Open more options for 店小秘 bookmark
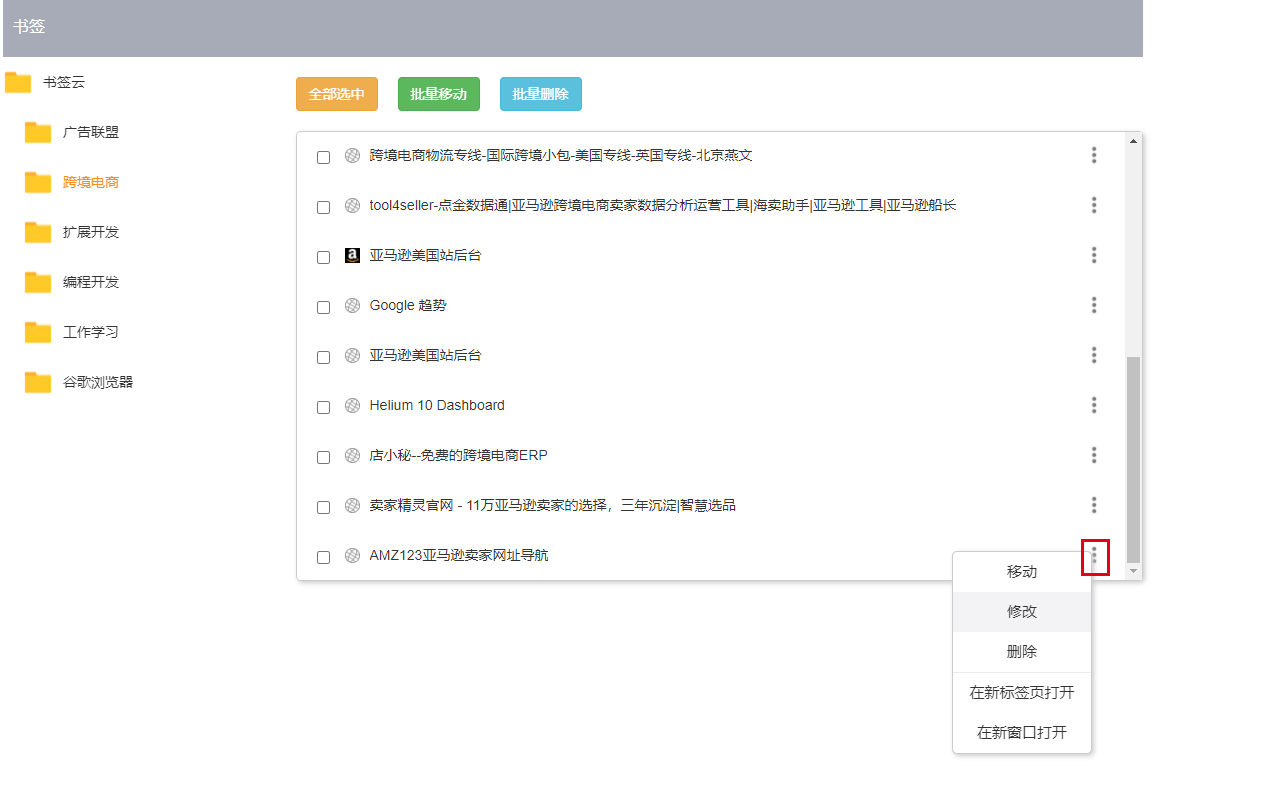This screenshot has width=1275, height=789. pos(1094,455)
